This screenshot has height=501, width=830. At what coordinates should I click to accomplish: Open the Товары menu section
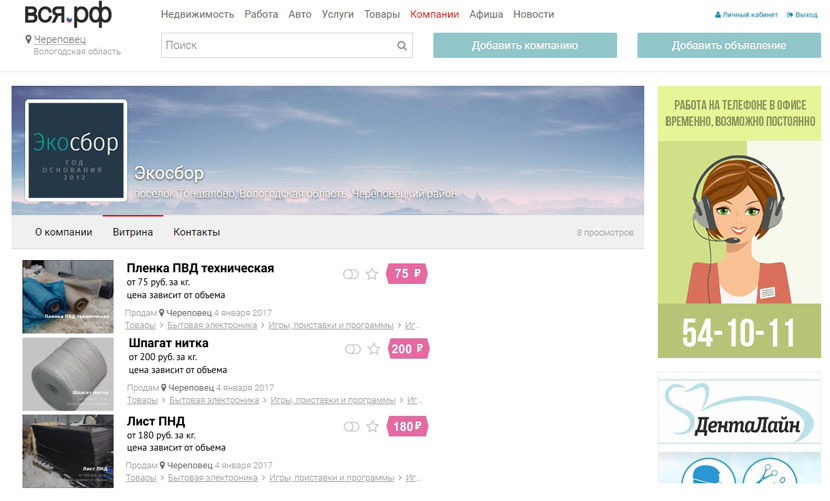(x=382, y=14)
